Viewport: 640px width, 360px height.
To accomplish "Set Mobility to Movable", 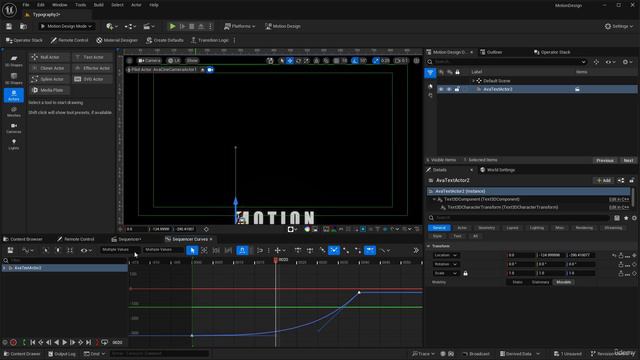I will click(x=564, y=282).
